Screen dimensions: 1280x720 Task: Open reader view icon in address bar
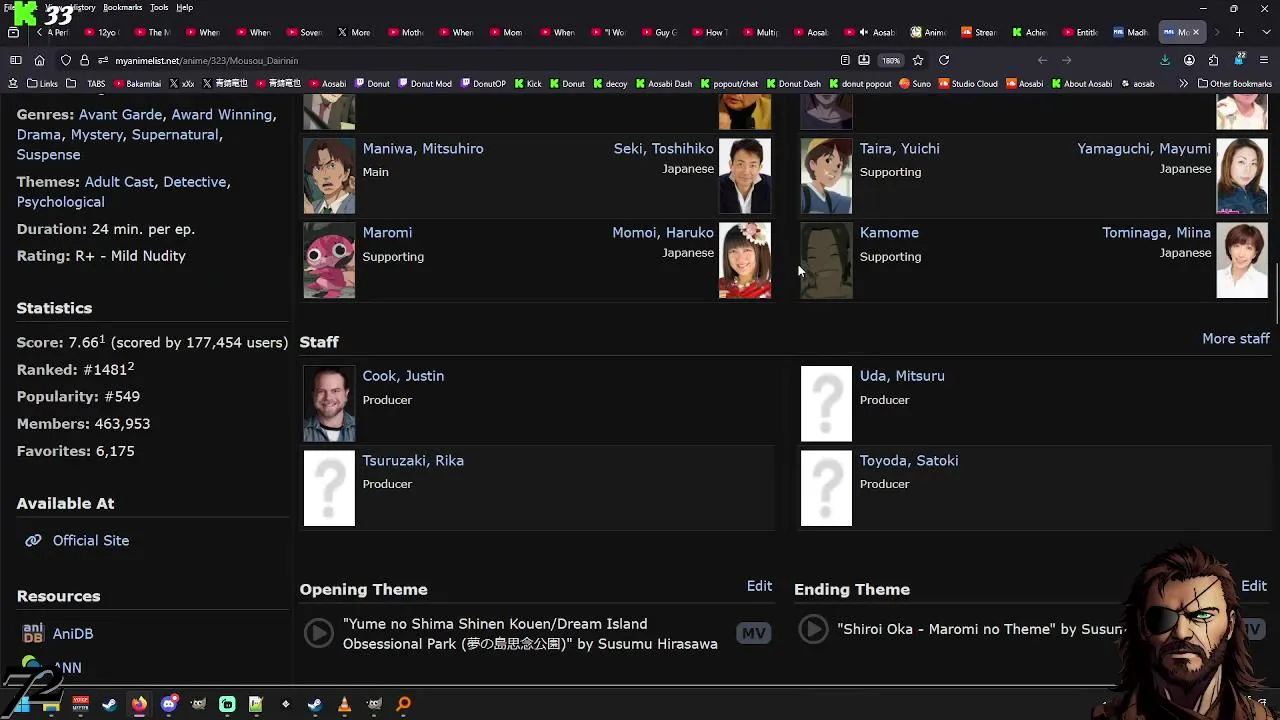845,60
